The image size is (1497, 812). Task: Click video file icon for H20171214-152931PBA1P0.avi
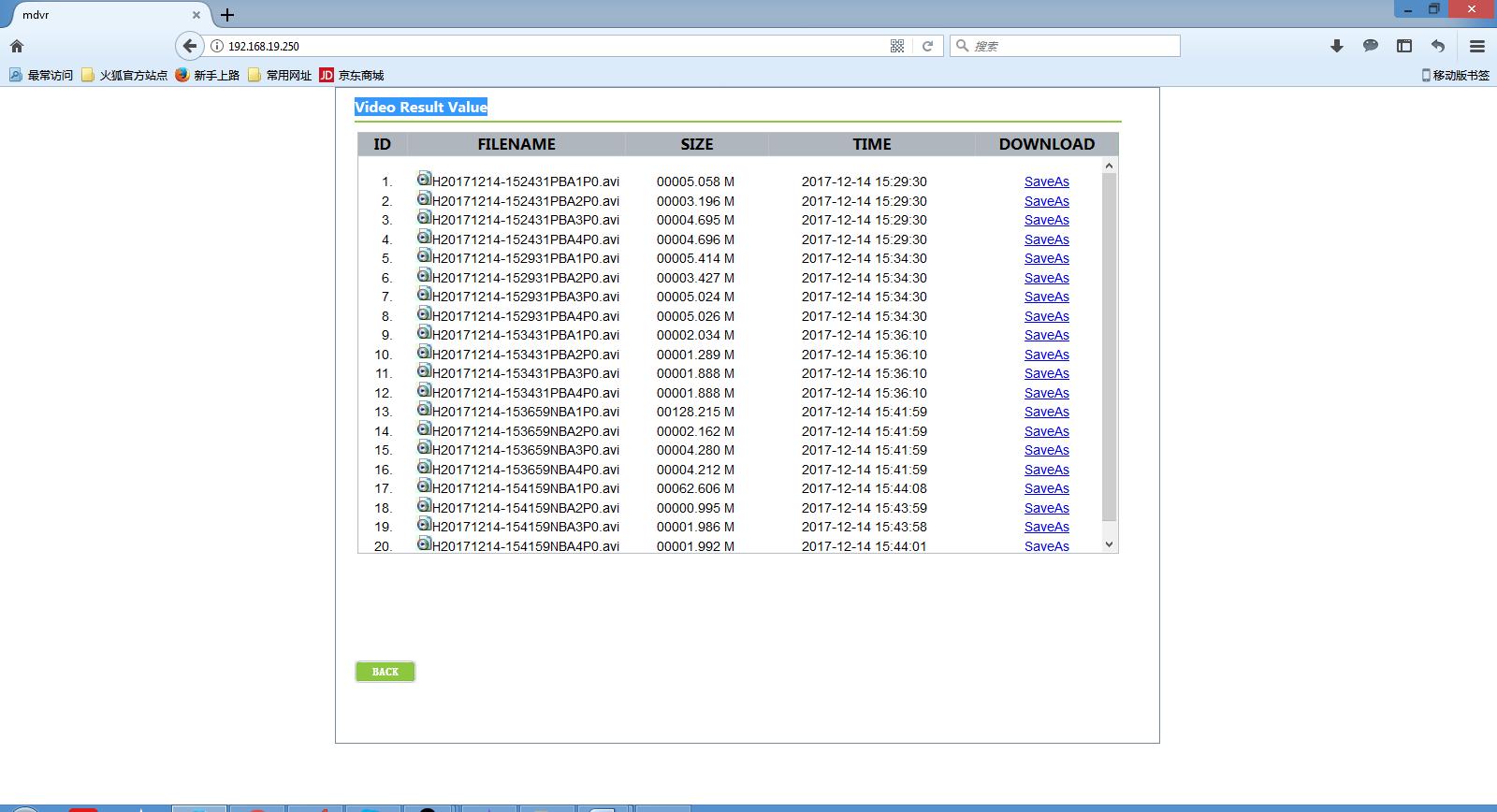[x=424, y=255]
